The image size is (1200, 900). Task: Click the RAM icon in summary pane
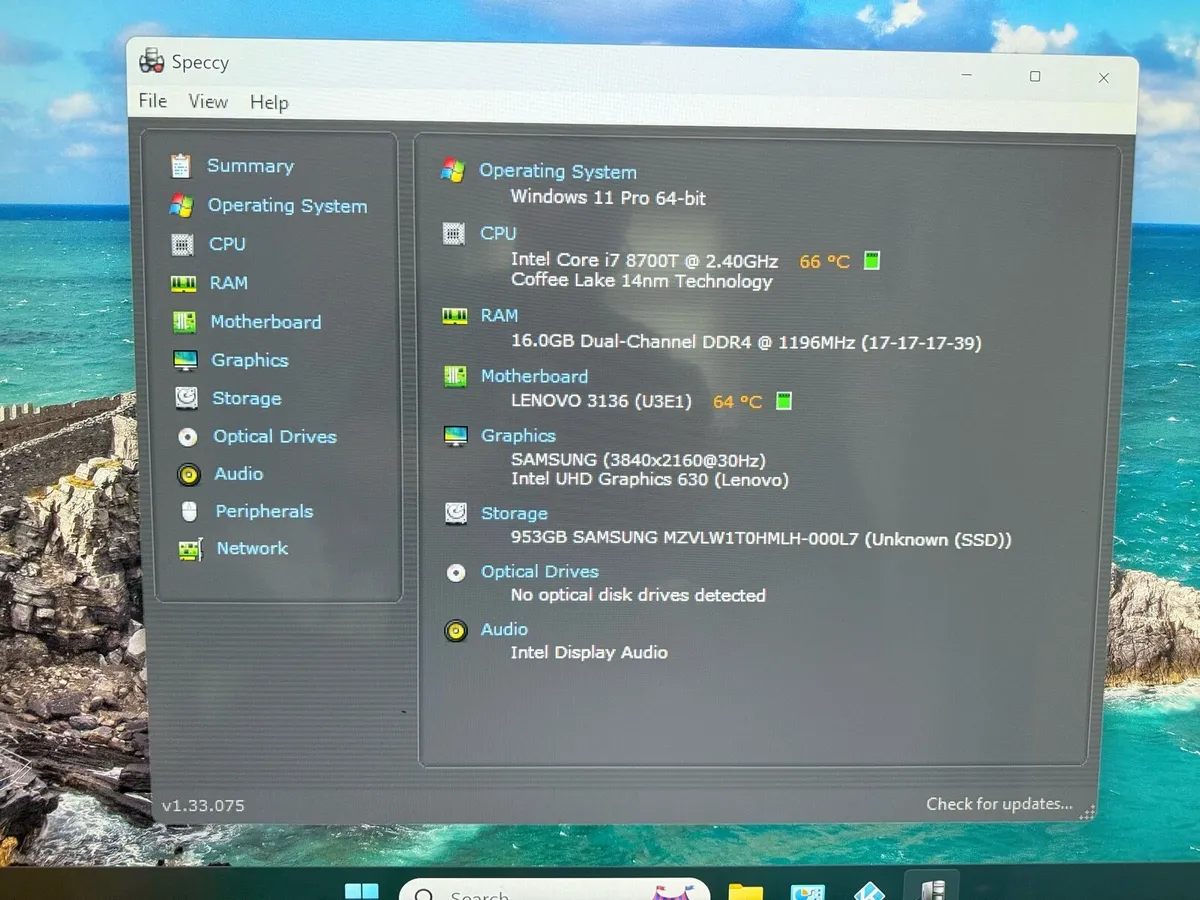[454, 316]
